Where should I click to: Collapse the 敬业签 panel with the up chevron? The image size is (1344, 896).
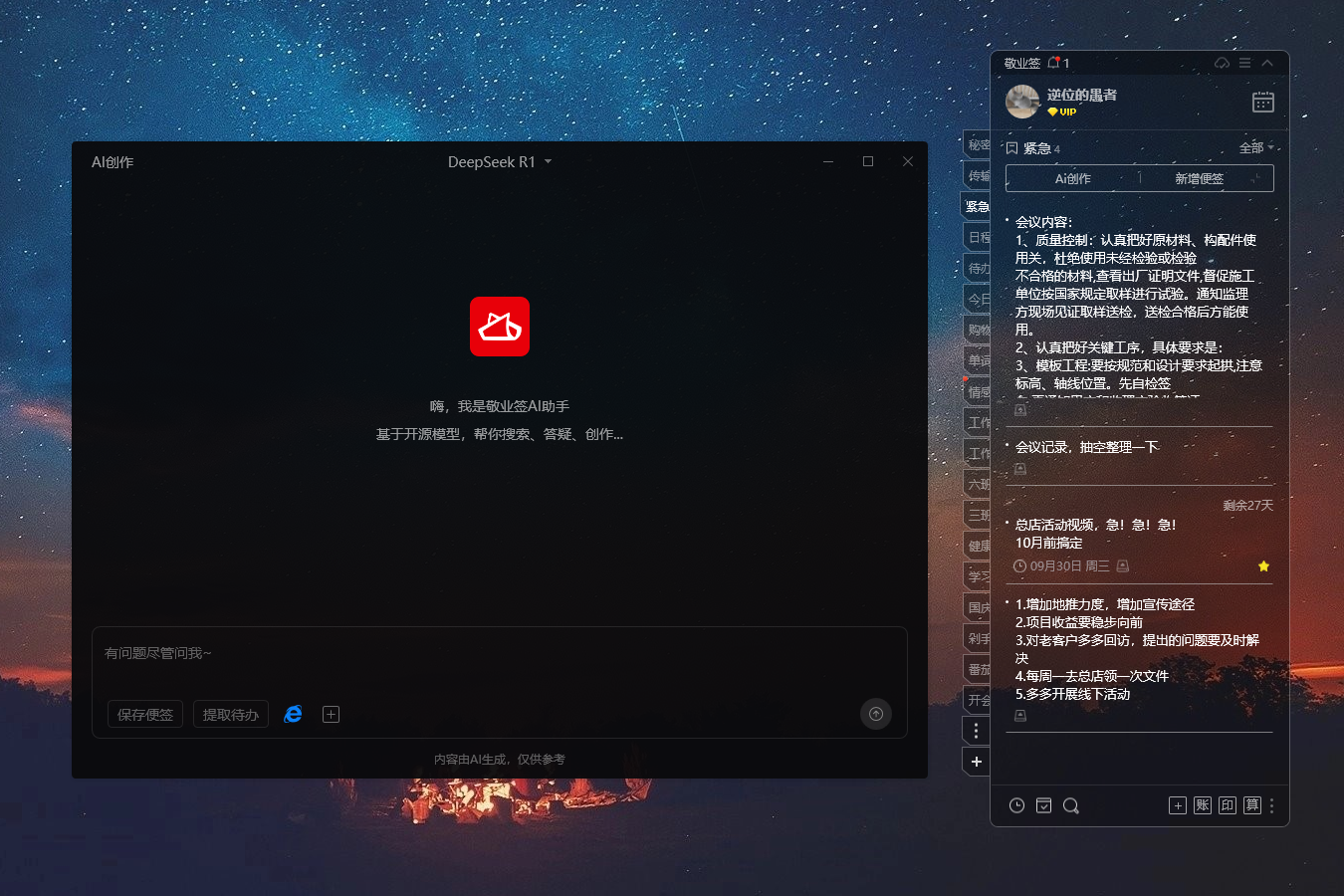tap(1267, 63)
